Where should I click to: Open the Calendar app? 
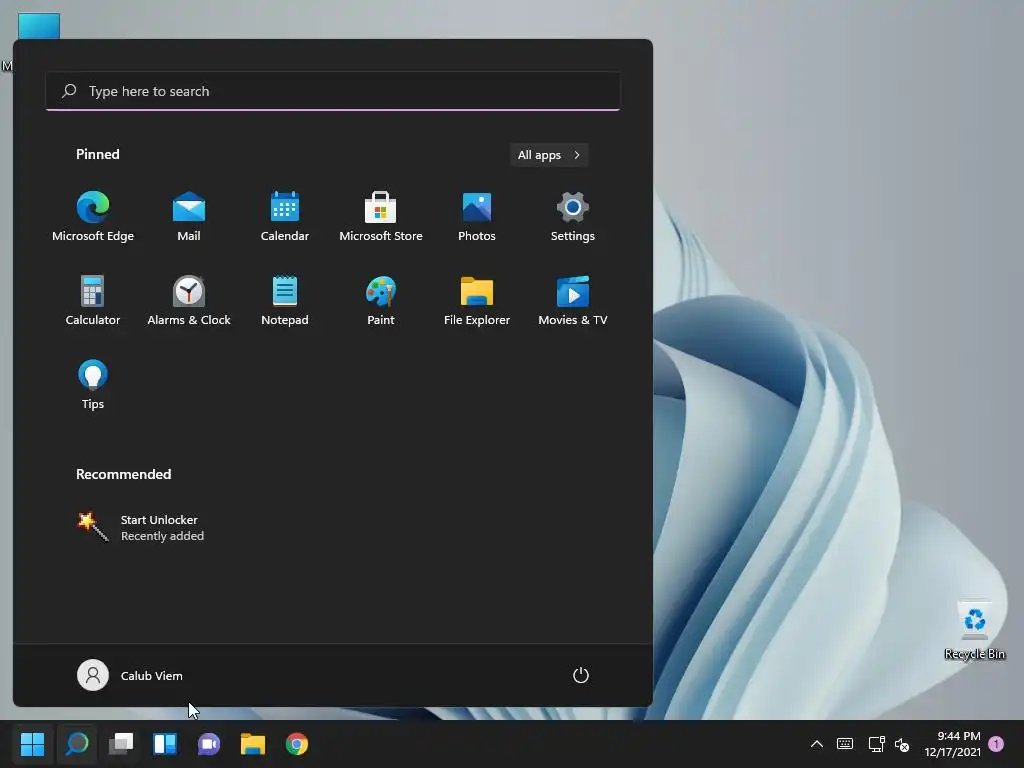click(x=285, y=217)
